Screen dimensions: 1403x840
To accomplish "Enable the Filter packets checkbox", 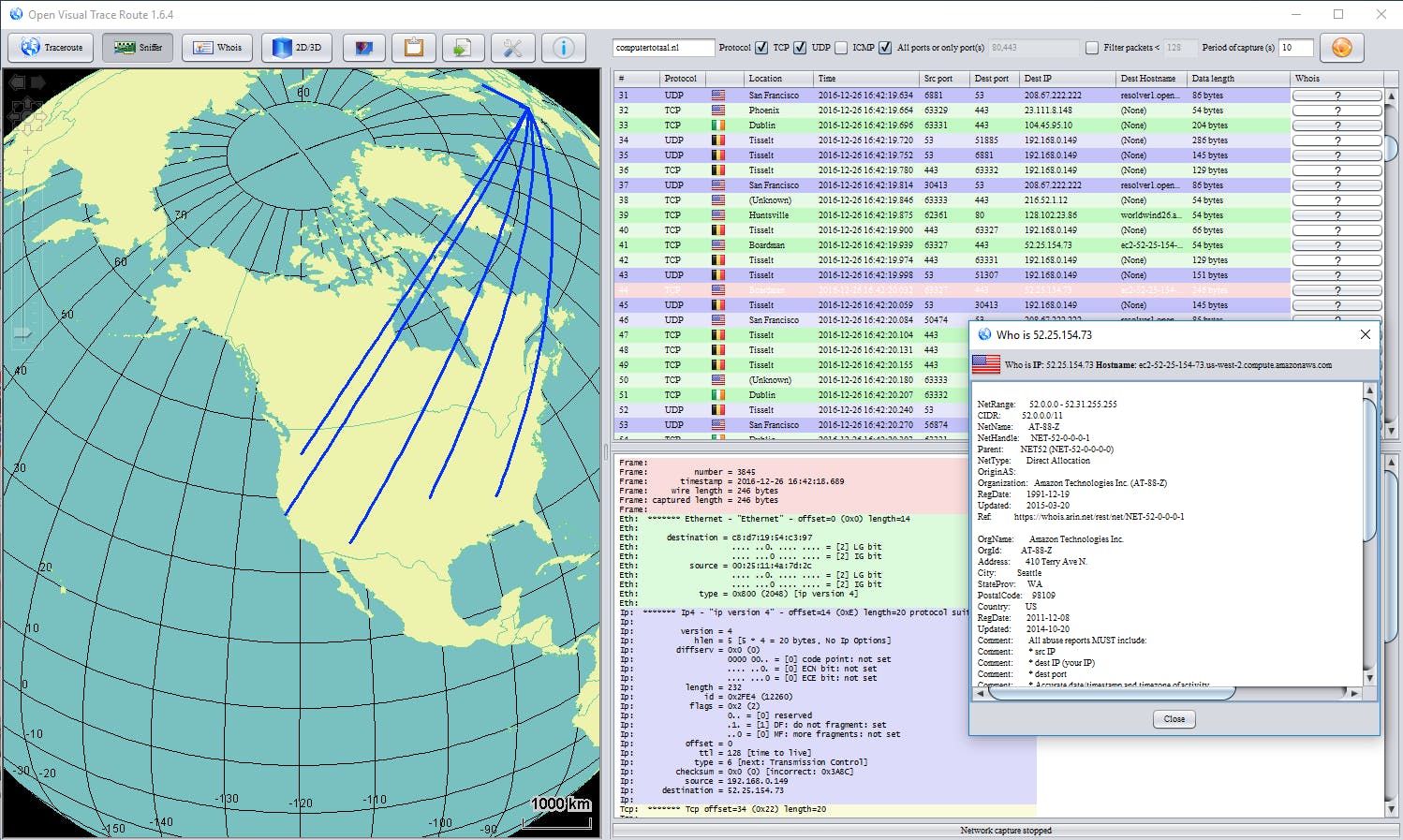I will pos(1092,48).
